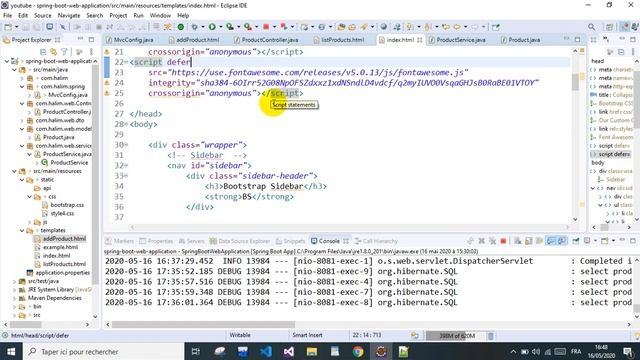The image size is (640, 360).
Task: Open purple Visual Studio from the taskbar
Action: pyautogui.click(x=289, y=351)
